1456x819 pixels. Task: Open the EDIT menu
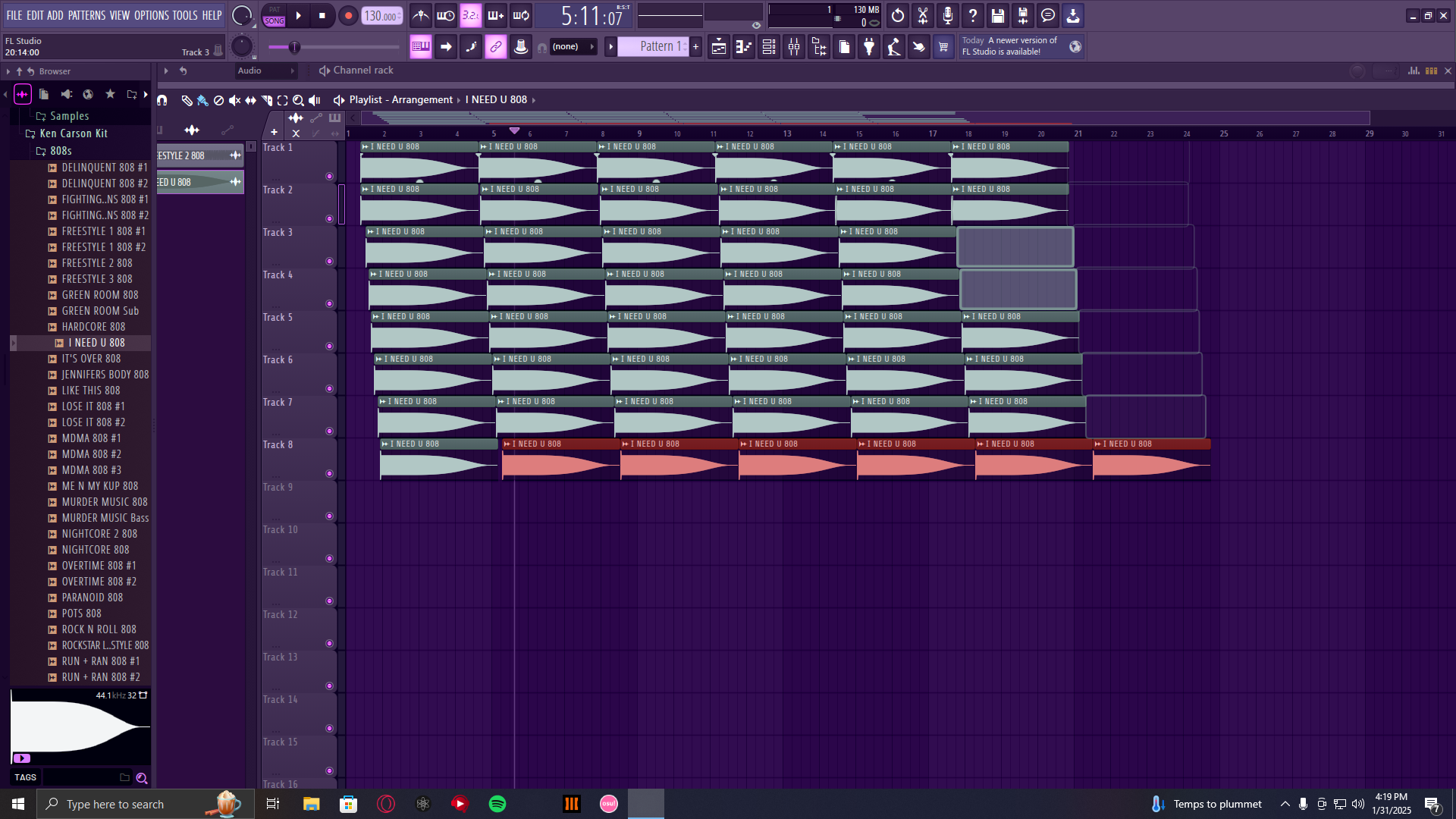pyautogui.click(x=35, y=15)
